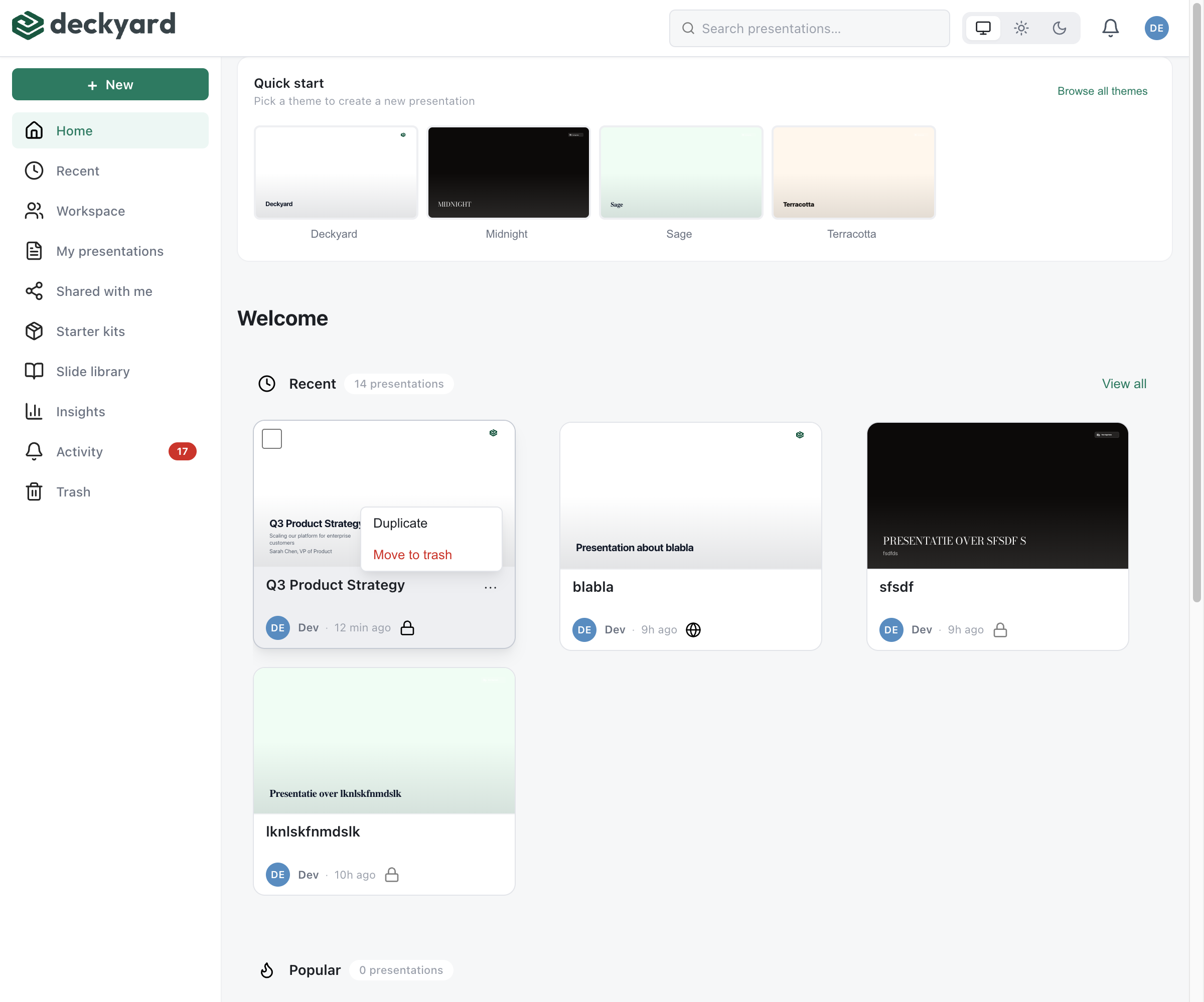Click the Popular flame icon
This screenshot has height=1002, width=1204.
coord(266,970)
